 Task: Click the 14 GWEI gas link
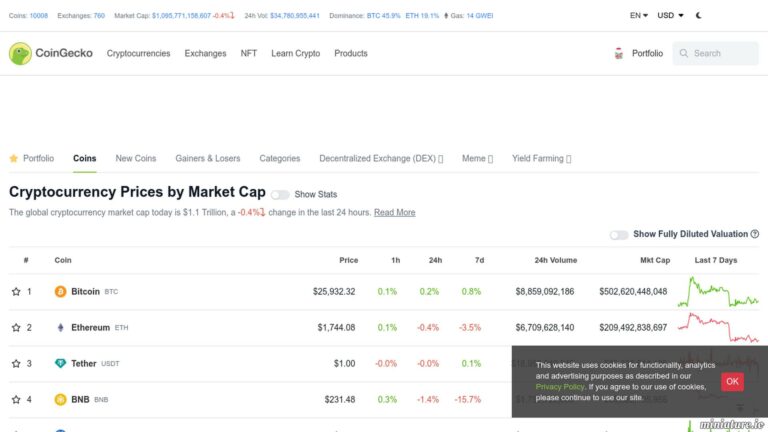[480, 16]
